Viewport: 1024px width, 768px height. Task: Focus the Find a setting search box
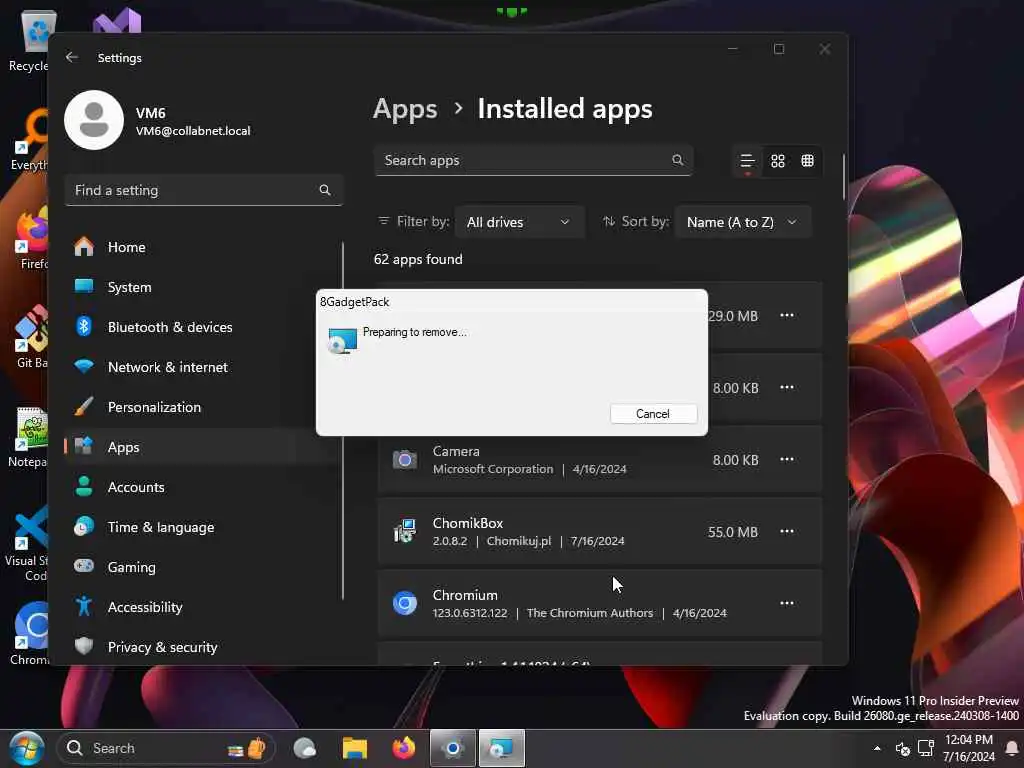point(204,190)
